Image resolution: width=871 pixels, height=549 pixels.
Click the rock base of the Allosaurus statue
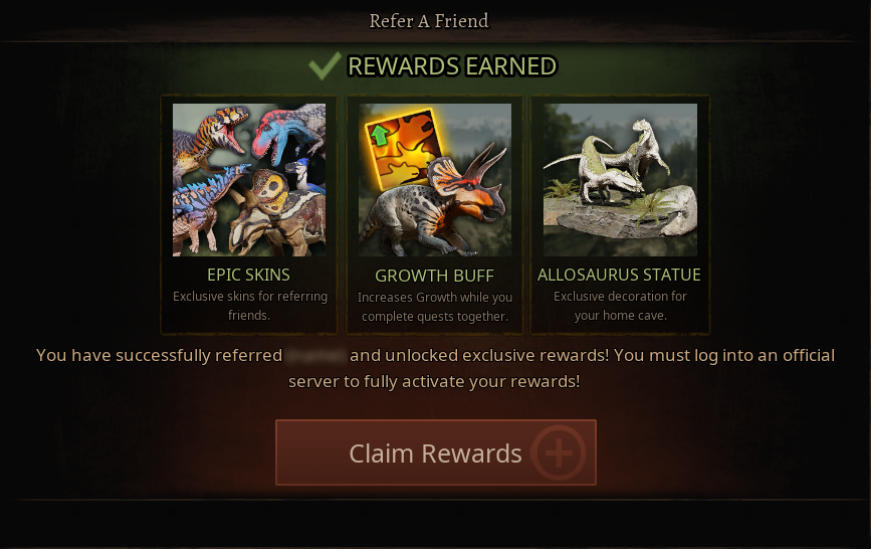pyautogui.click(x=620, y=214)
